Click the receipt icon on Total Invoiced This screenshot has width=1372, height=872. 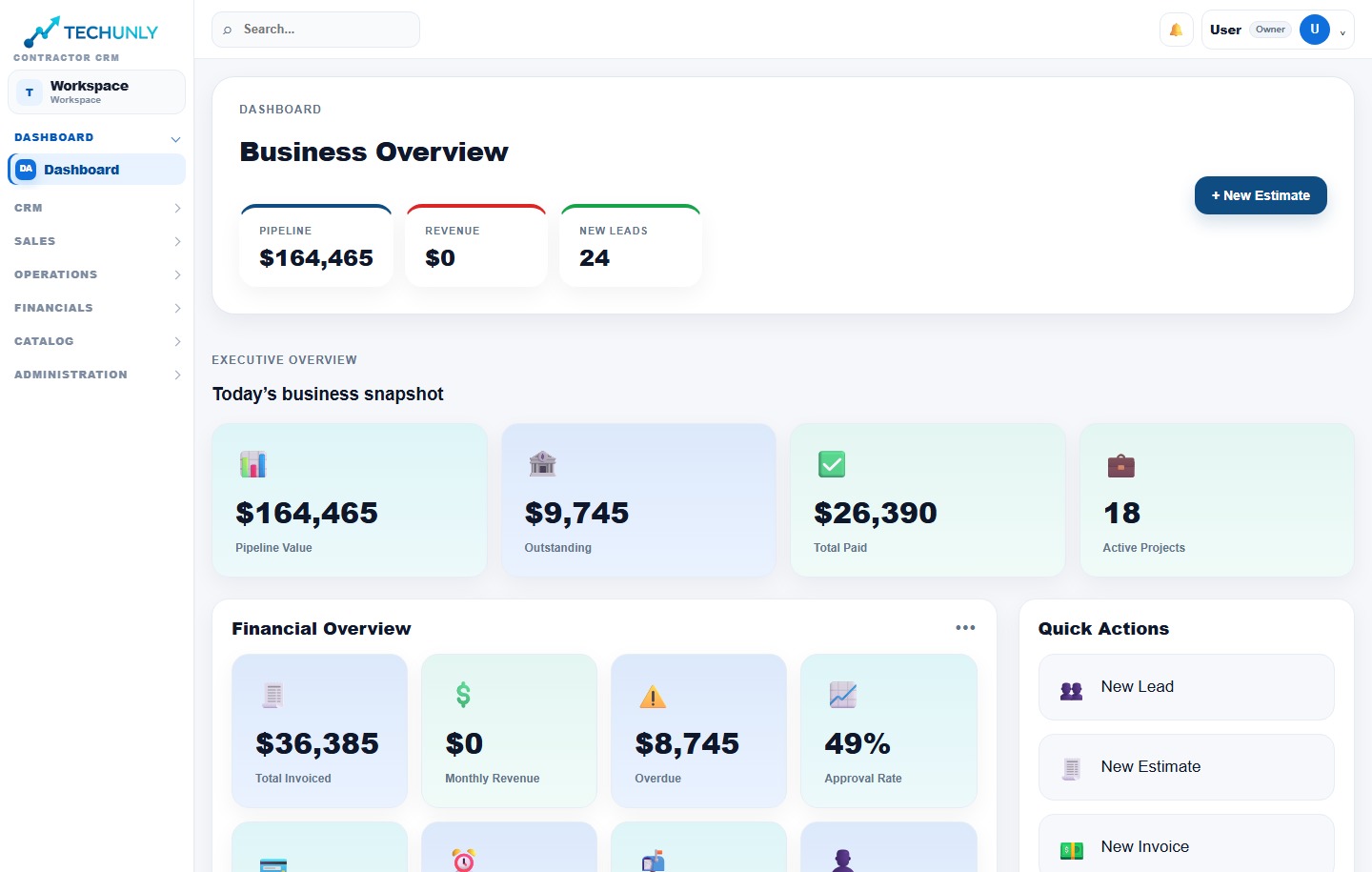pos(272,695)
